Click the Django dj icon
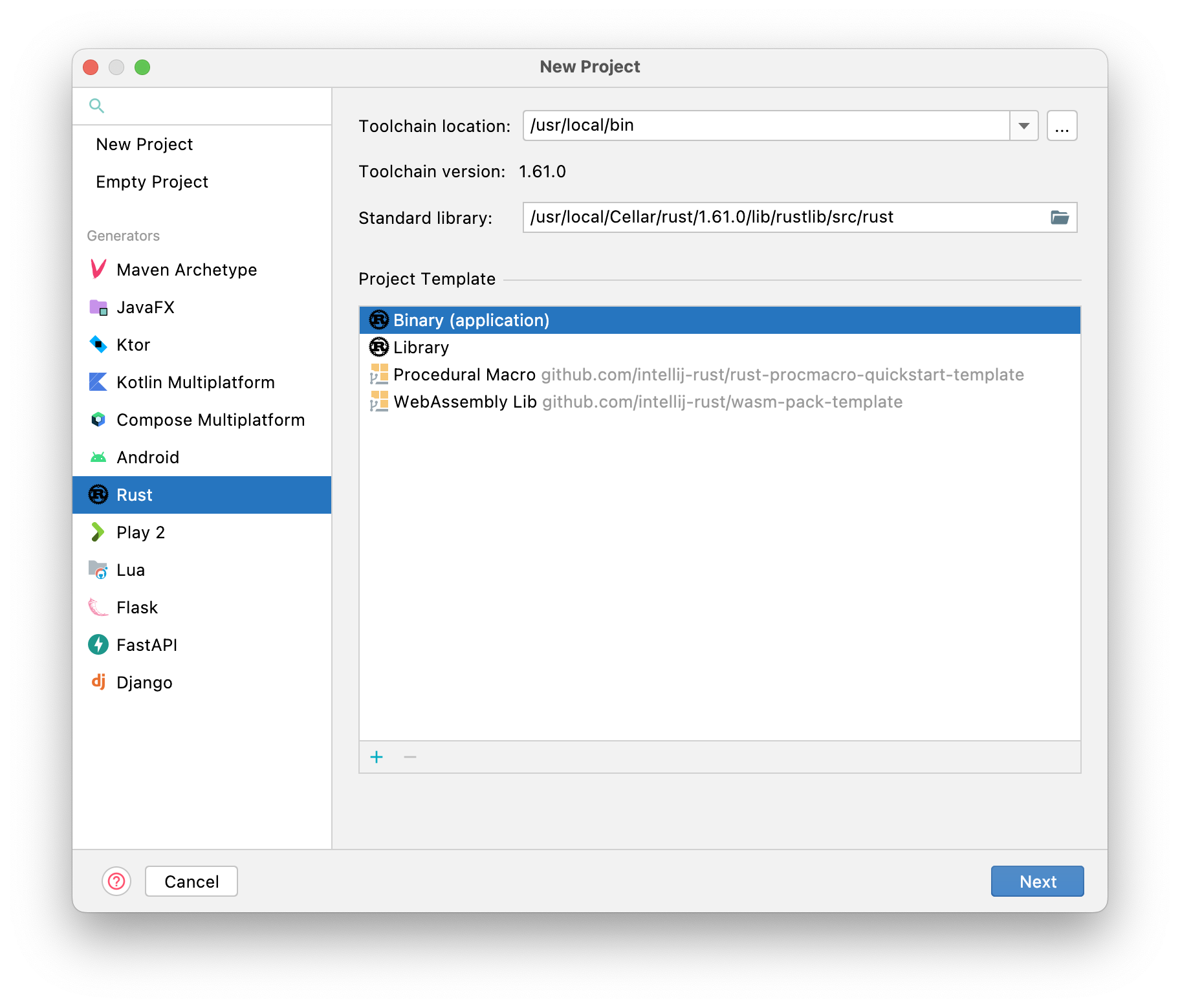1180x1008 pixels. tap(98, 681)
